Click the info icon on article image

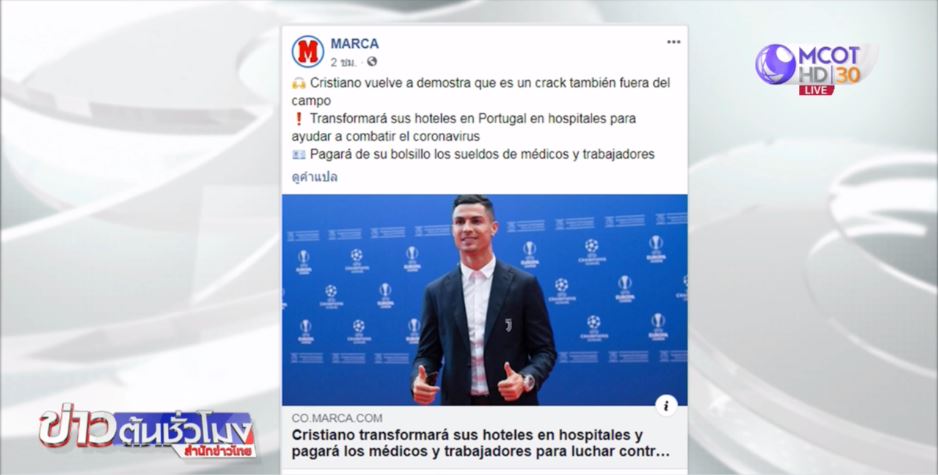pos(666,406)
